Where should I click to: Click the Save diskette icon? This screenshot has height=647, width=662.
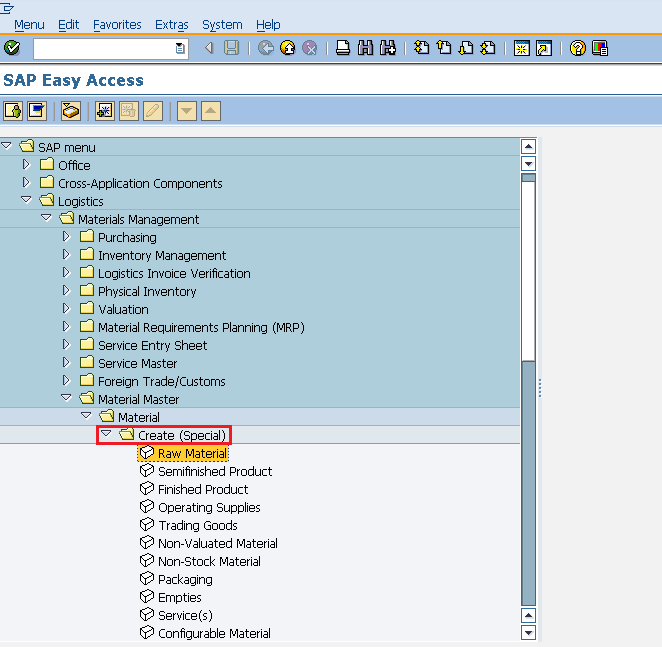point(231,48)
